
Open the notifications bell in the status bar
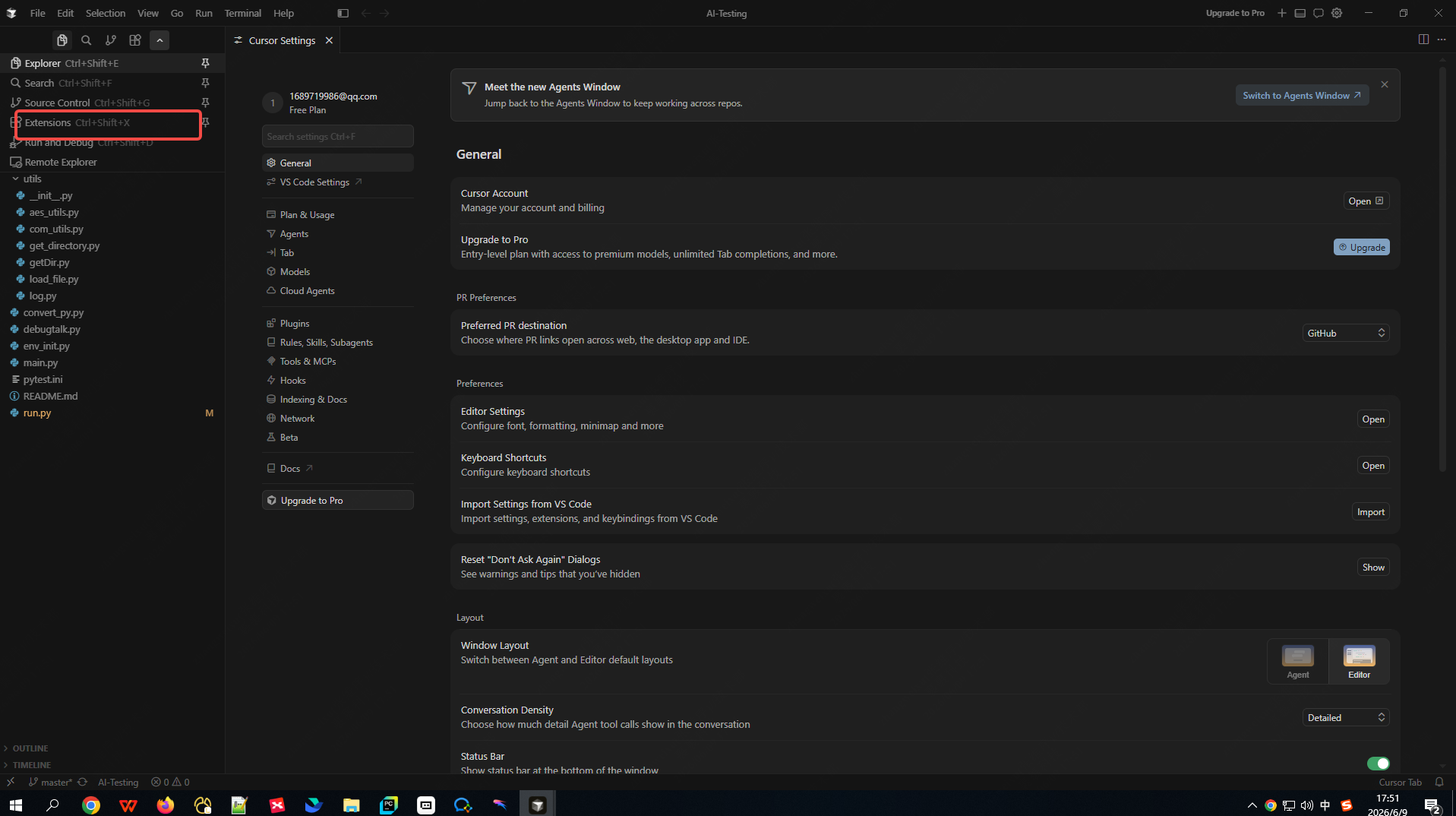[1439, 782]
